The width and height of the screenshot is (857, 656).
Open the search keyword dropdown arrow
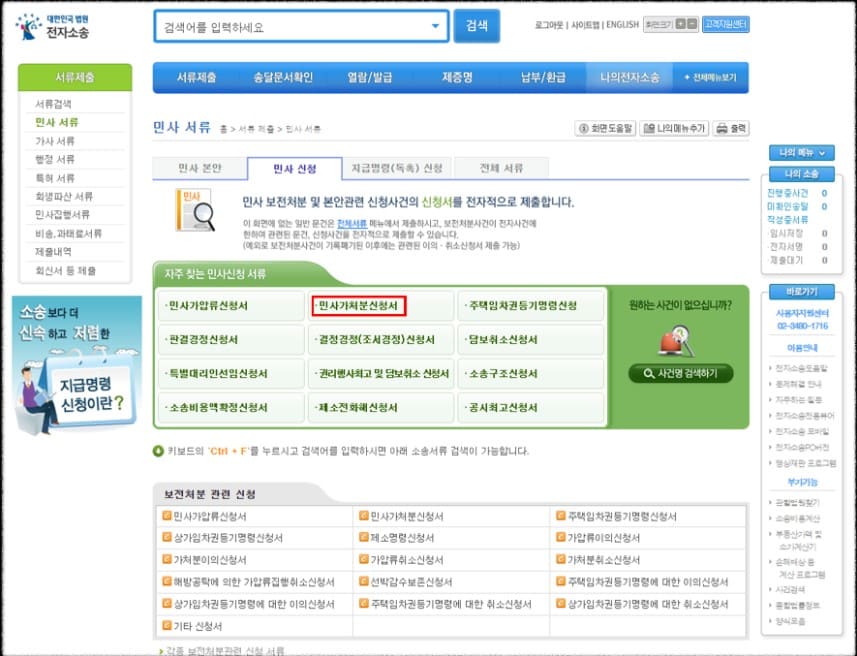coord(434,25)
